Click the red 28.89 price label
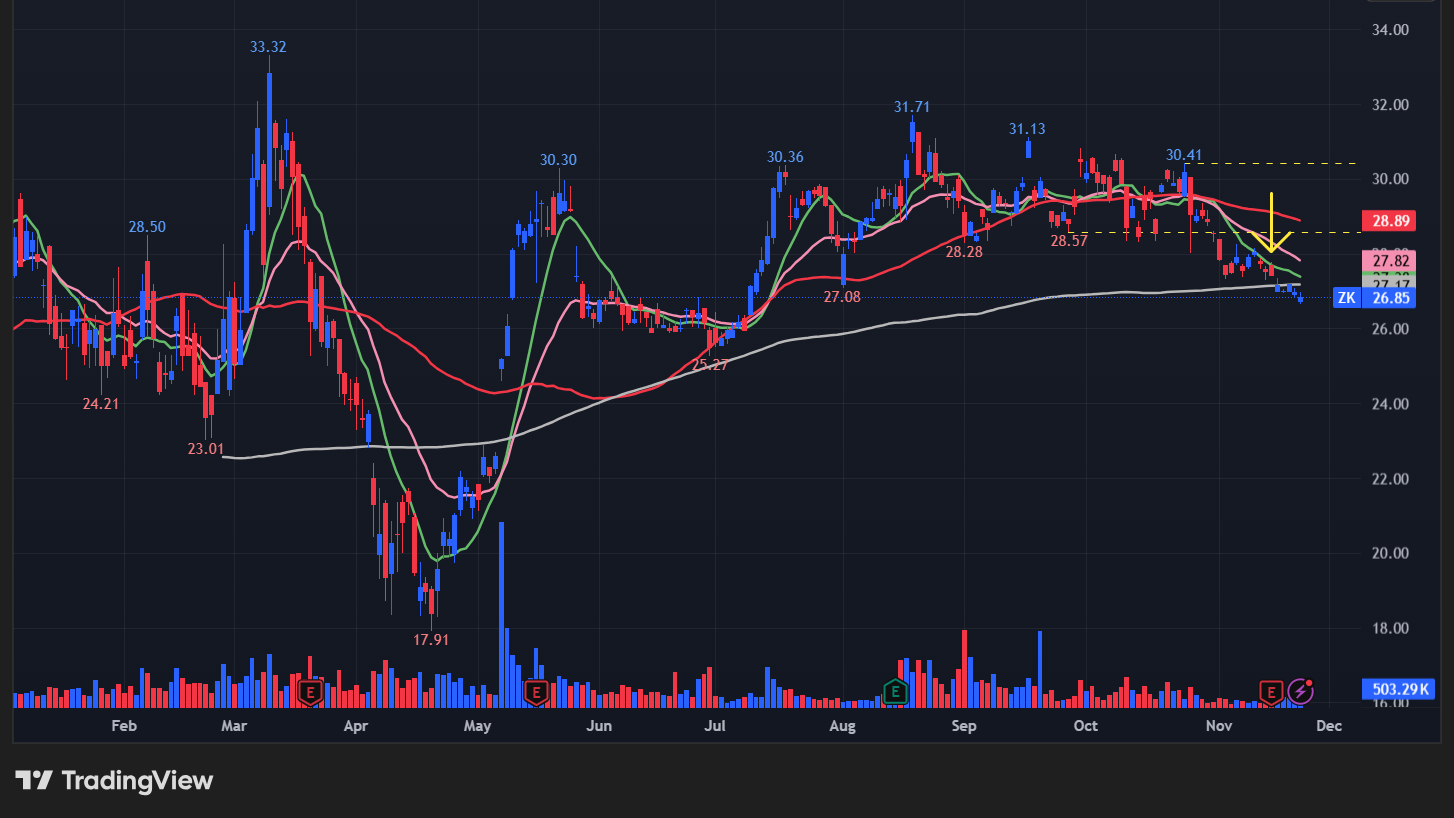This screenshot has height=818, width=1454. (1386, 219)
